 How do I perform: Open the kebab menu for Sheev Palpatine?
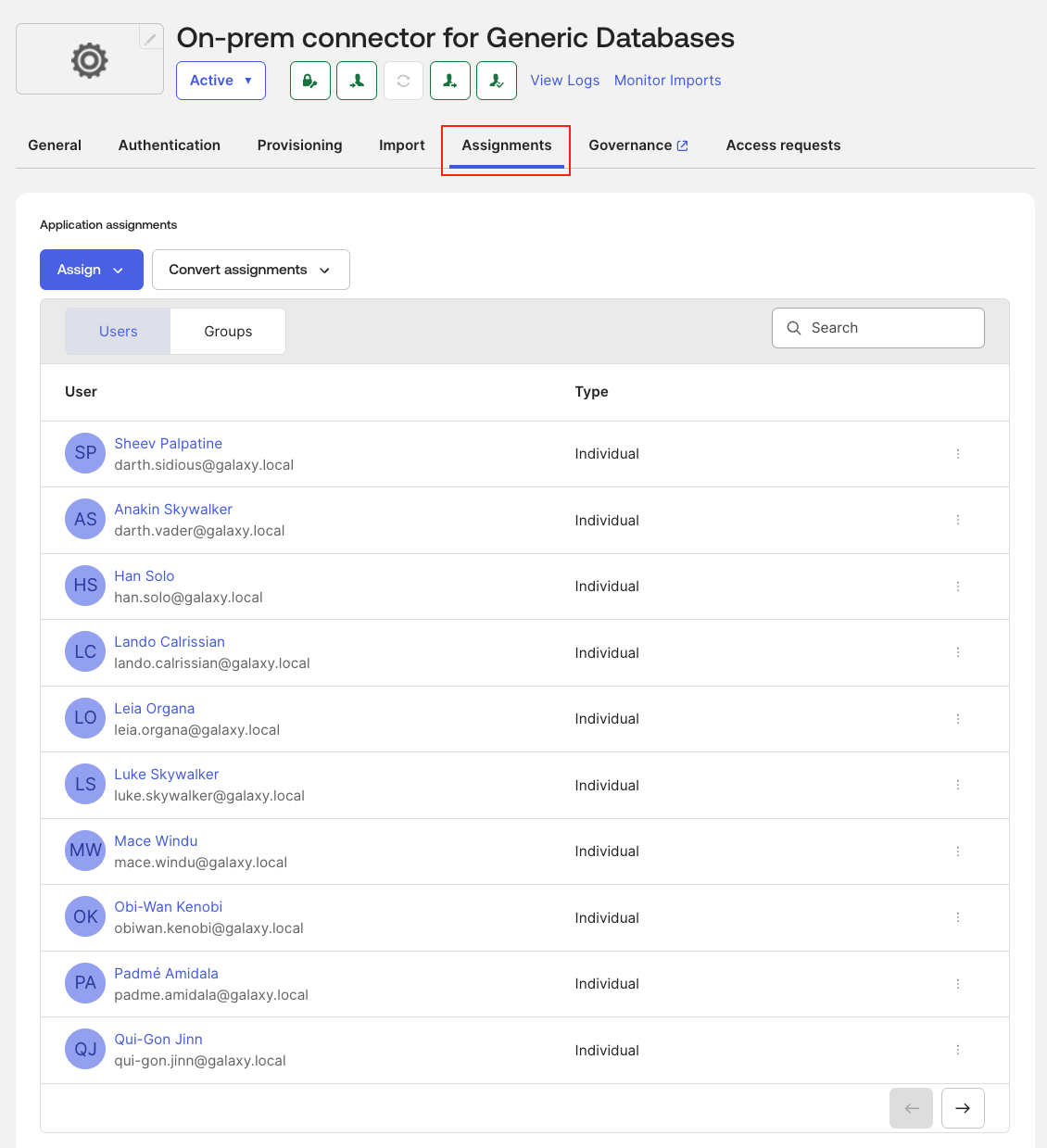tap(958, 453)
